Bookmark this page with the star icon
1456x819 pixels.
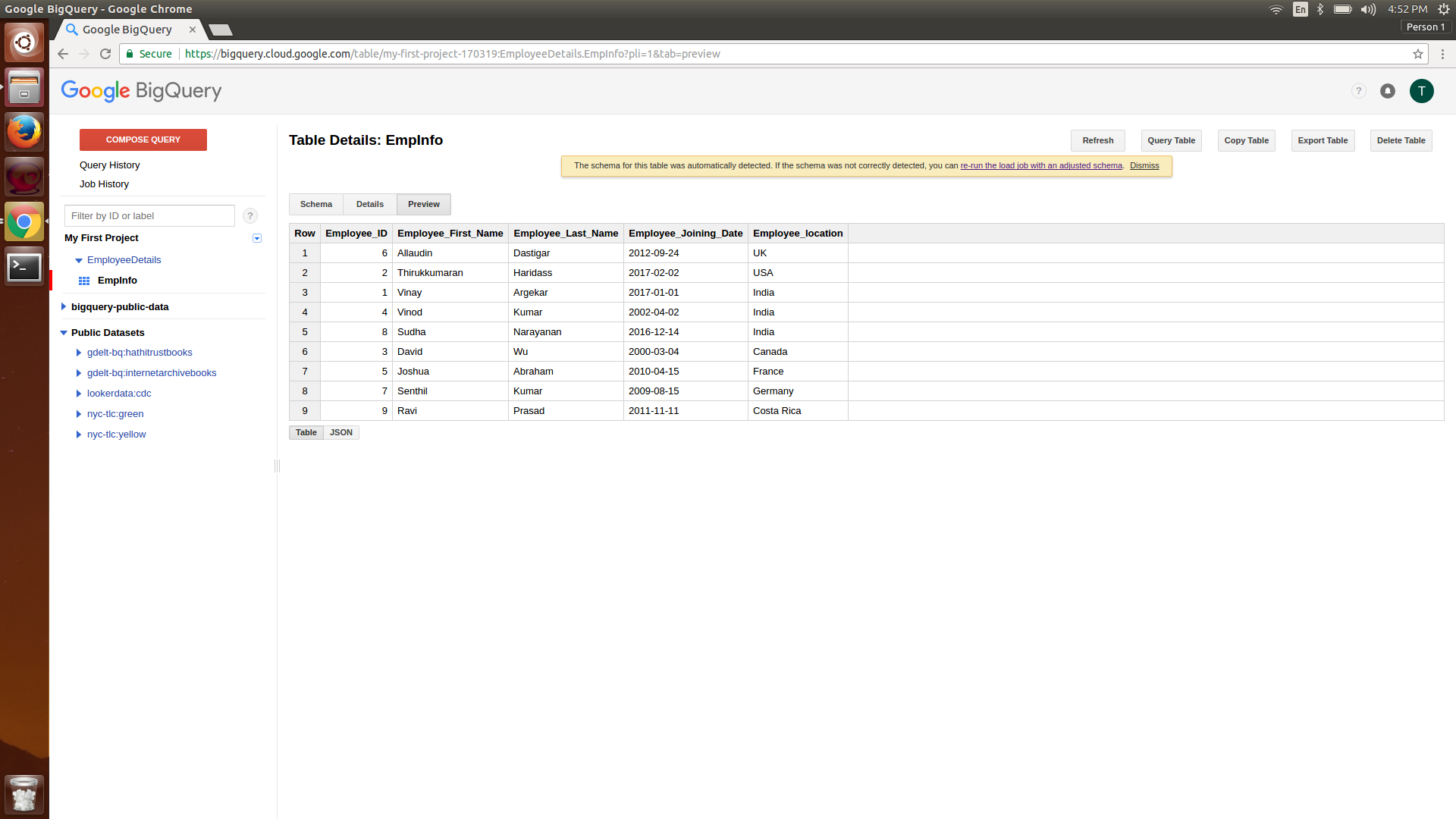[x=1418, y=54]
